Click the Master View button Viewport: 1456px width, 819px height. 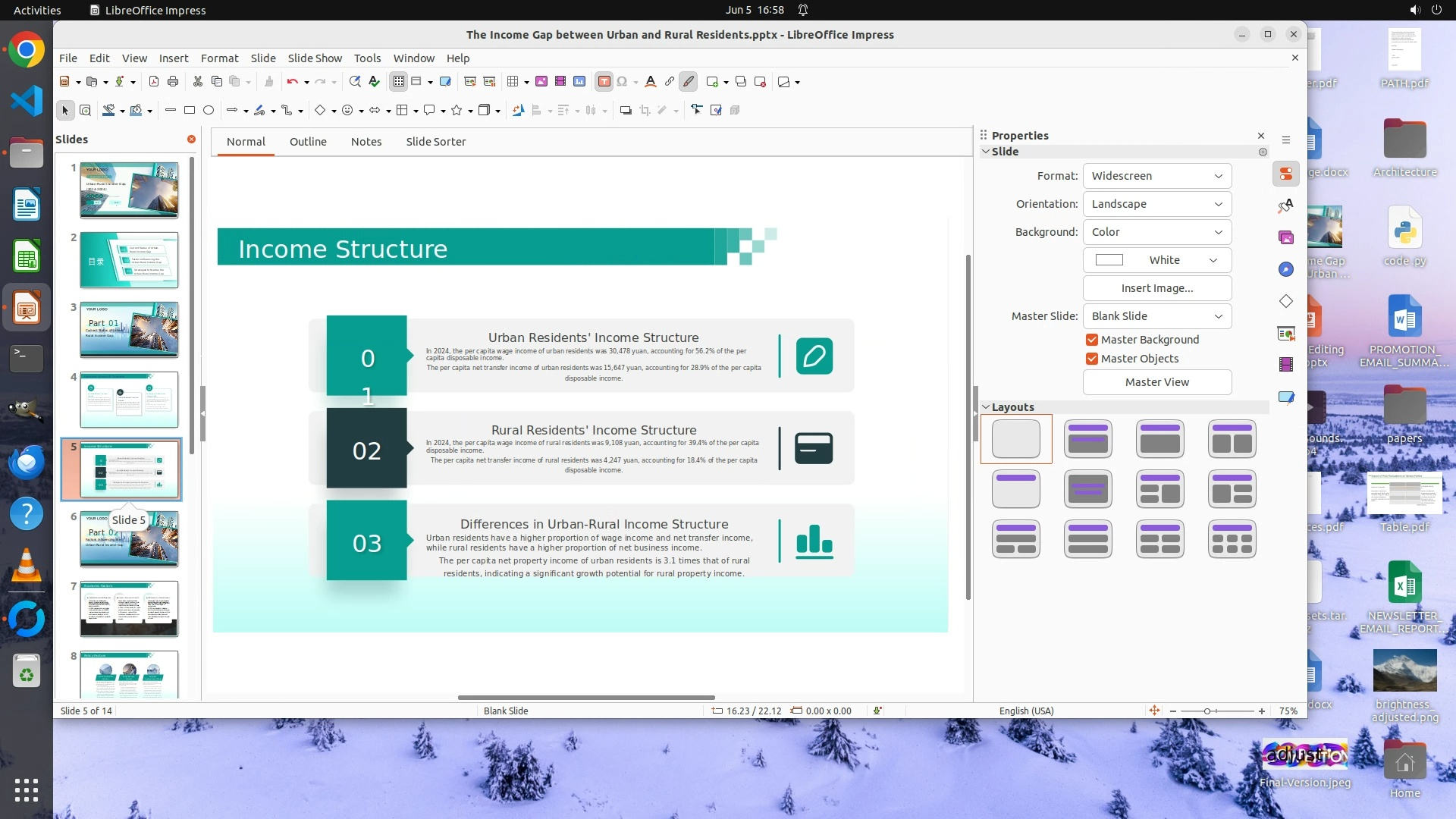1156,382
